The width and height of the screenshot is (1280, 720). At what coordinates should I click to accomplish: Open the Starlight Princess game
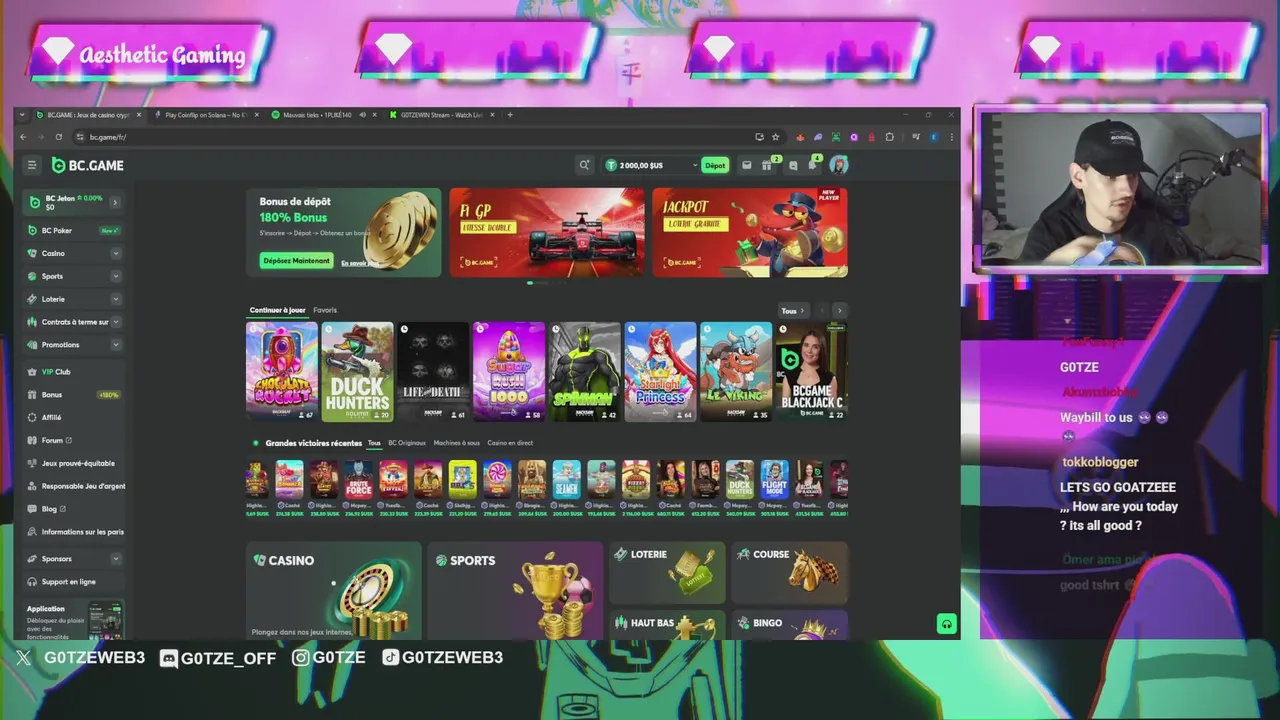660,371
